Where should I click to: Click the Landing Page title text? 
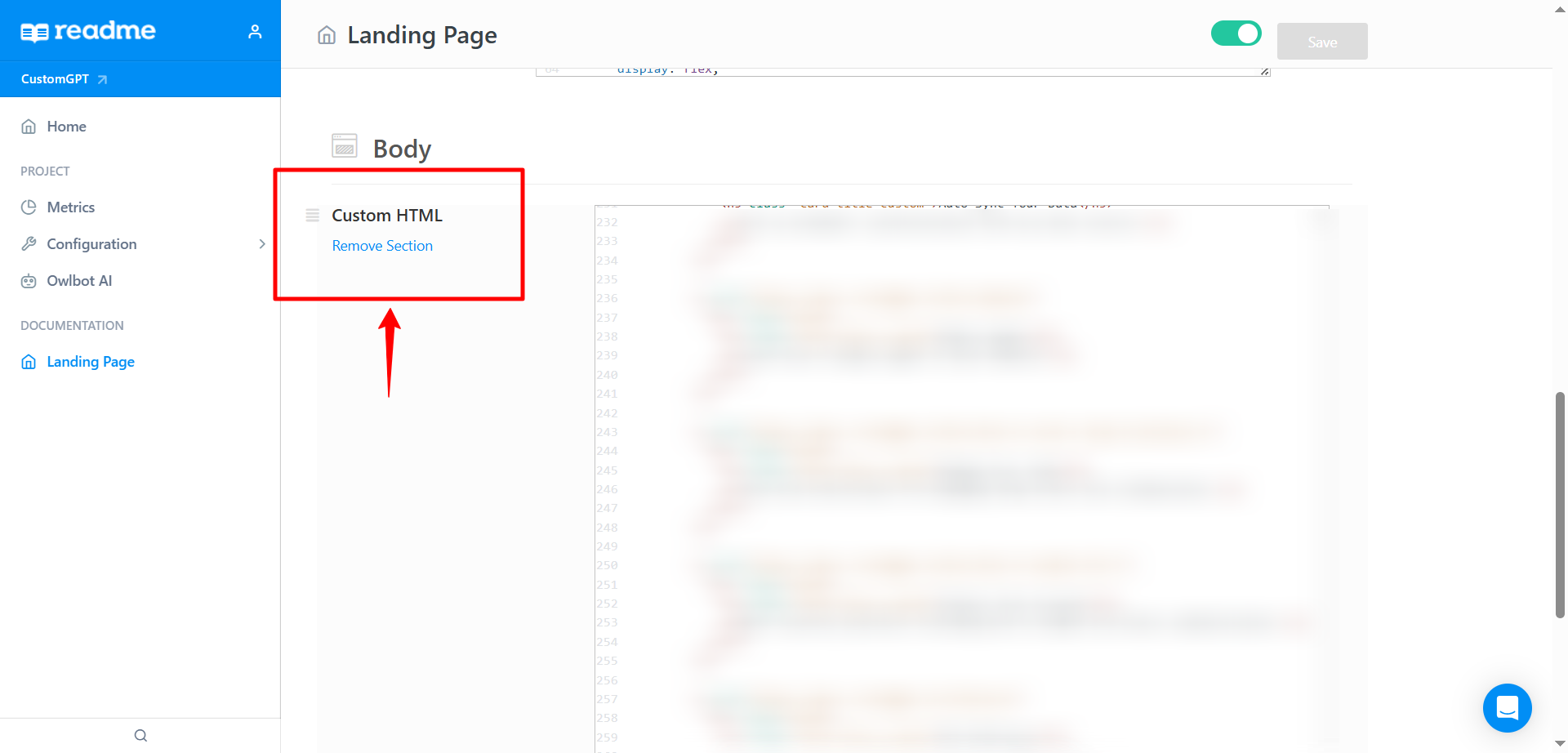422,35
